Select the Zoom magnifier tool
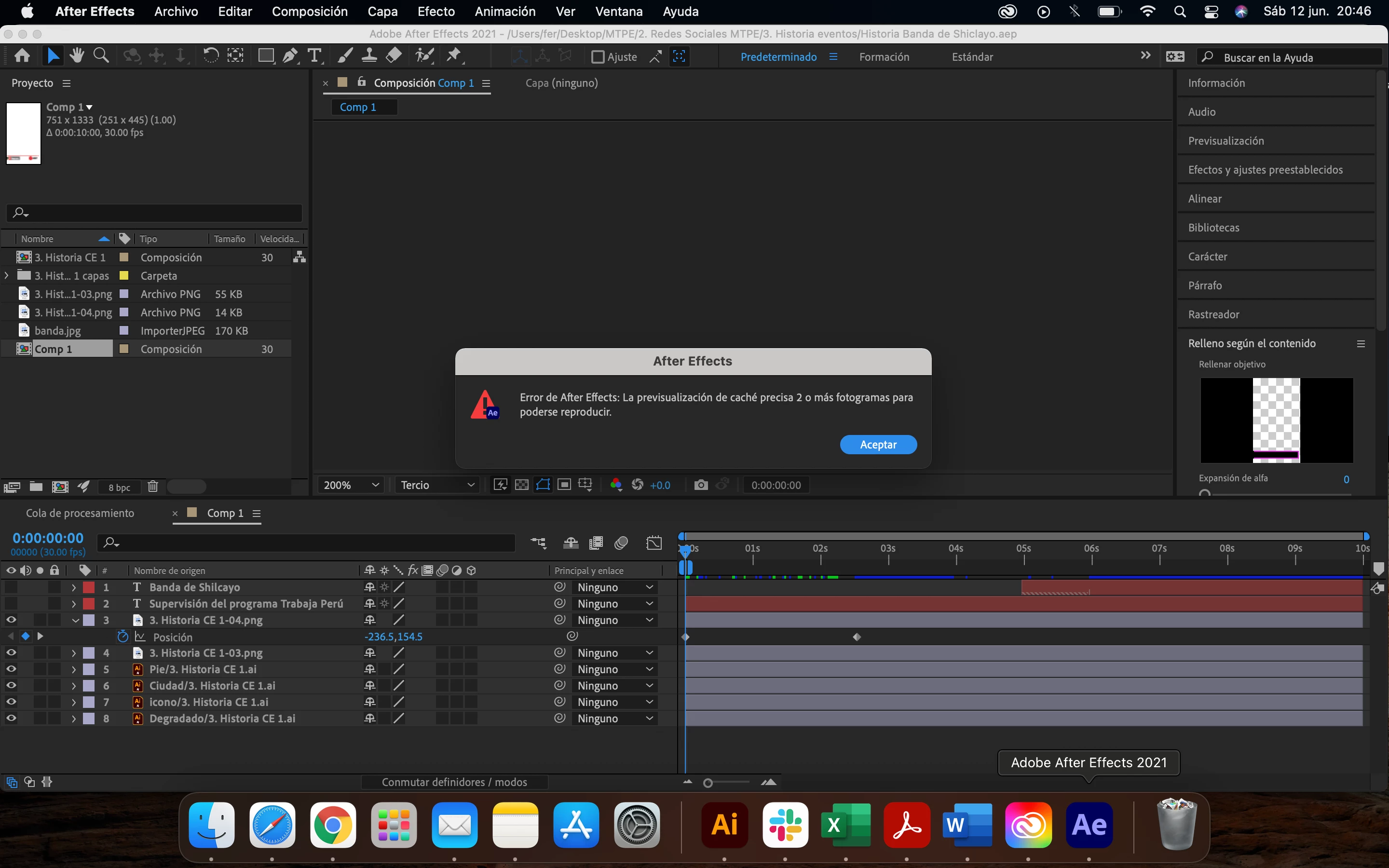 [101, 55]
